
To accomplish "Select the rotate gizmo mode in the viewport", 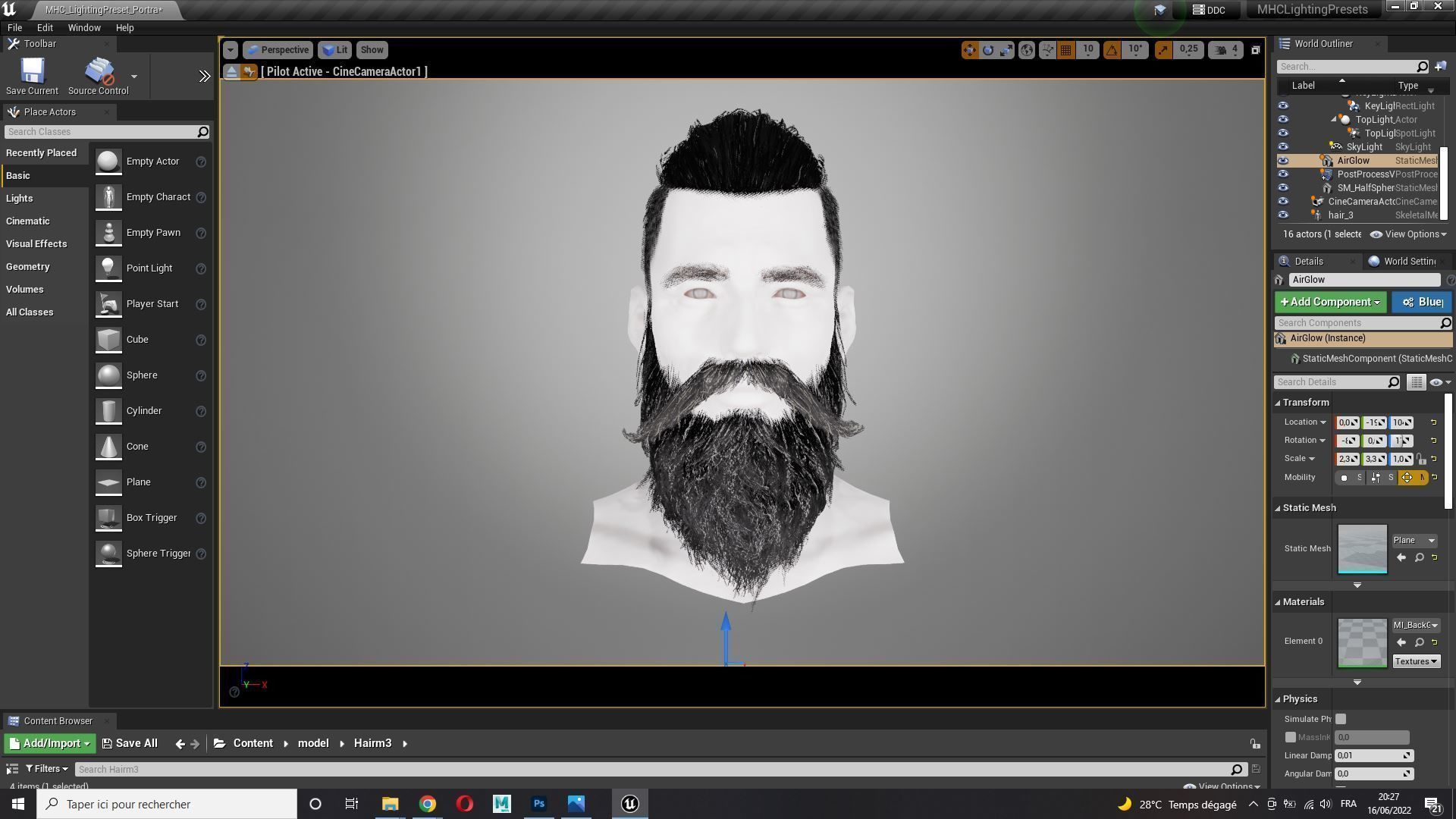I will click(988, 50).
